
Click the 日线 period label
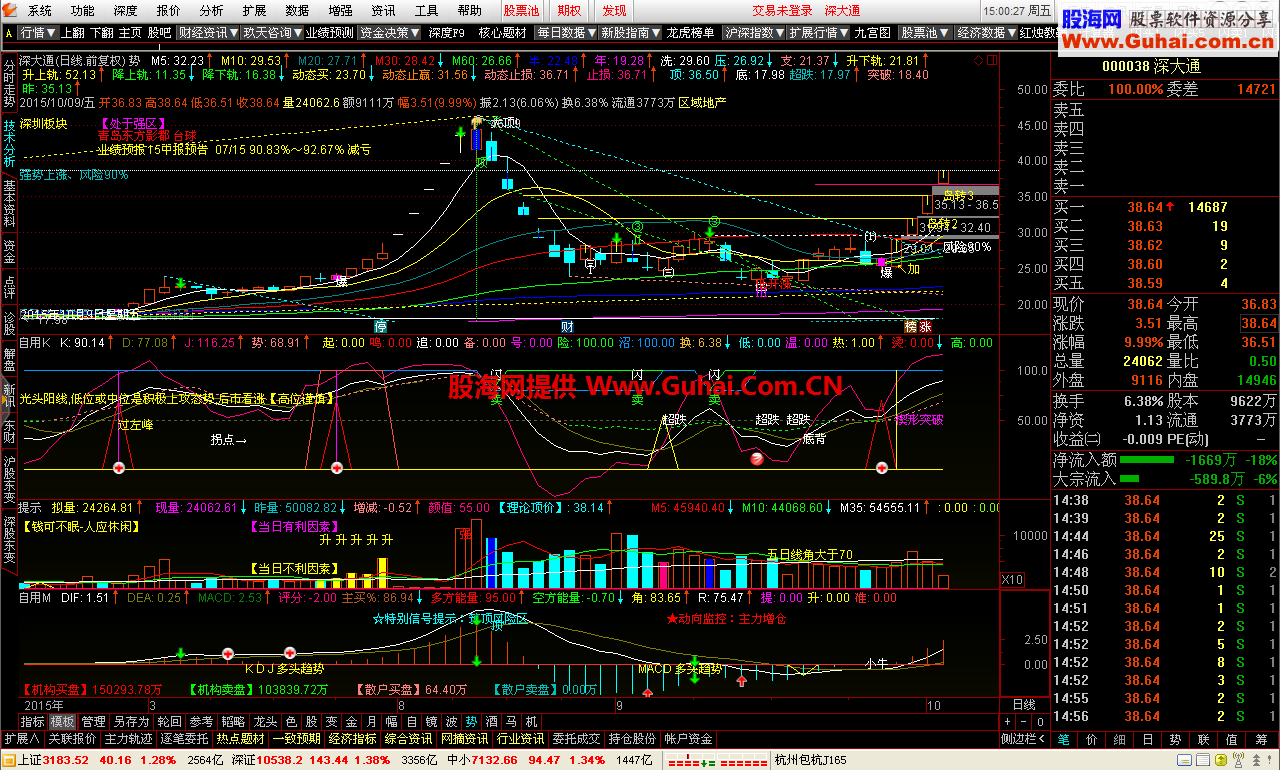(x=1024, y=705)
